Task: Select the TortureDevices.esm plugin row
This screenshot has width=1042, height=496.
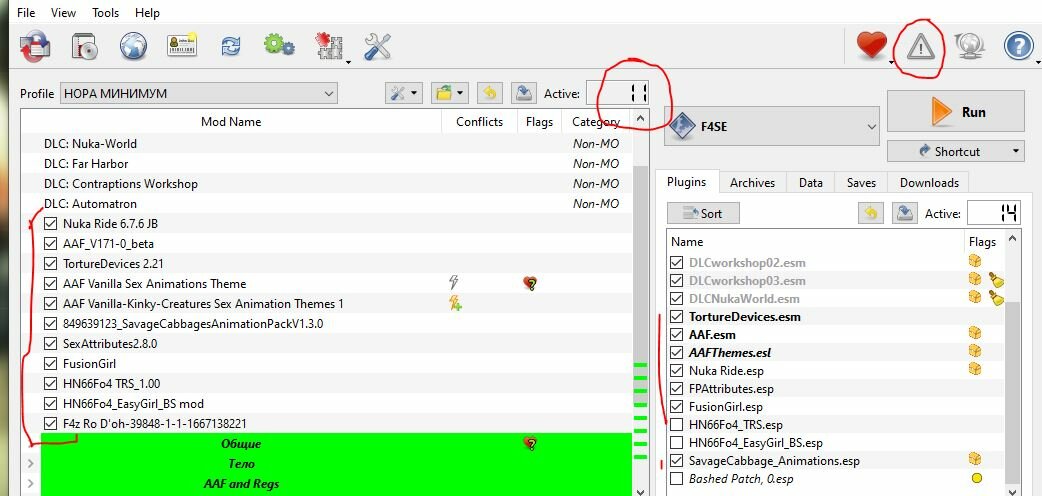Action: (x=835, y=316)
